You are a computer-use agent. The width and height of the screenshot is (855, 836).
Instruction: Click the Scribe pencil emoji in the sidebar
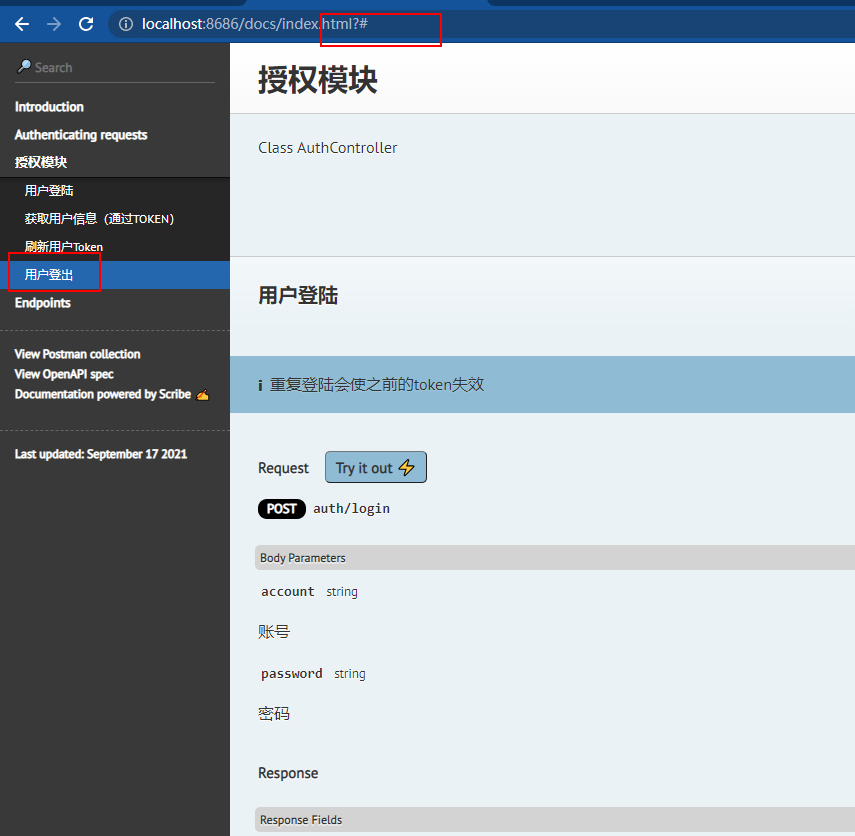click(202, 394)
